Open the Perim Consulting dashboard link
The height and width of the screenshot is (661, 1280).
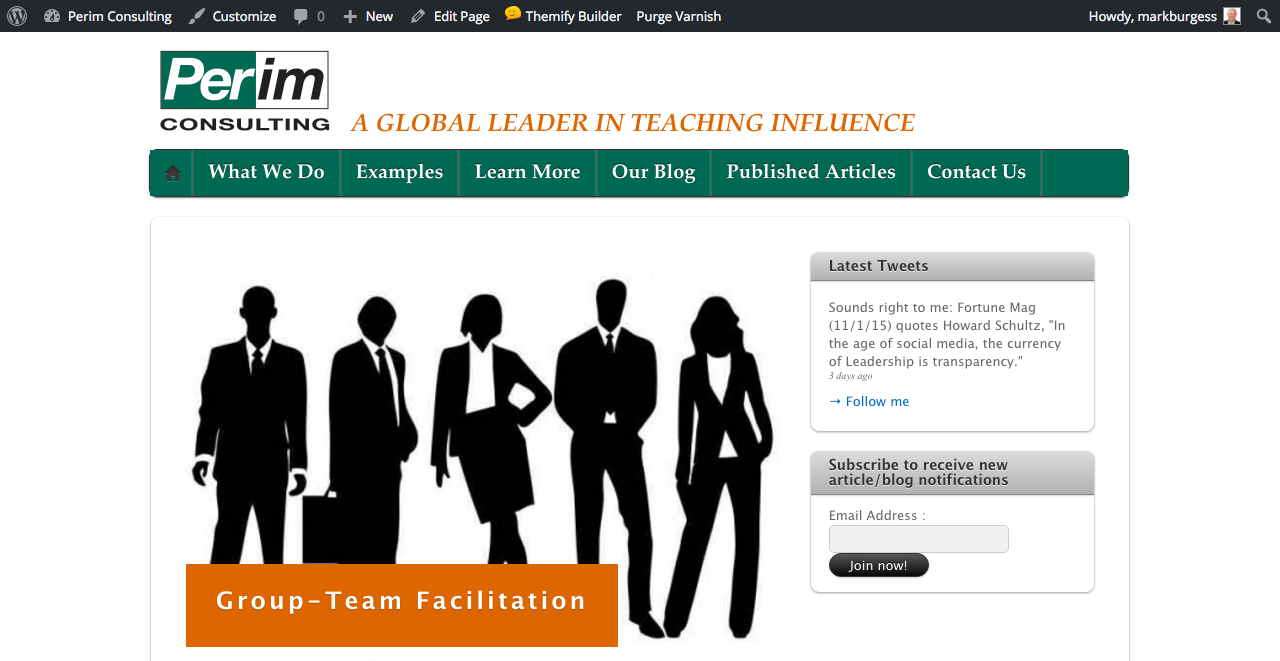pos(108,16)
